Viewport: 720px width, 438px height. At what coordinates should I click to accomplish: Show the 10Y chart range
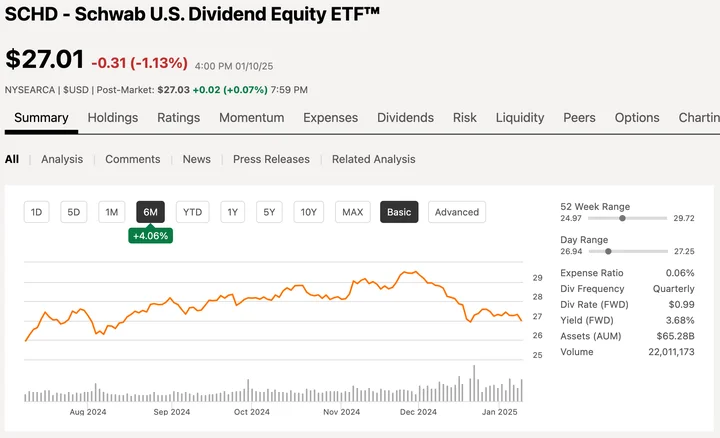309,212
